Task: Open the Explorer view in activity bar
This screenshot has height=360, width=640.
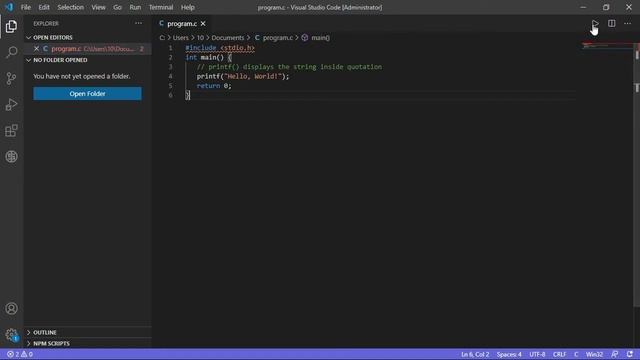Action: tap(11, 26)
